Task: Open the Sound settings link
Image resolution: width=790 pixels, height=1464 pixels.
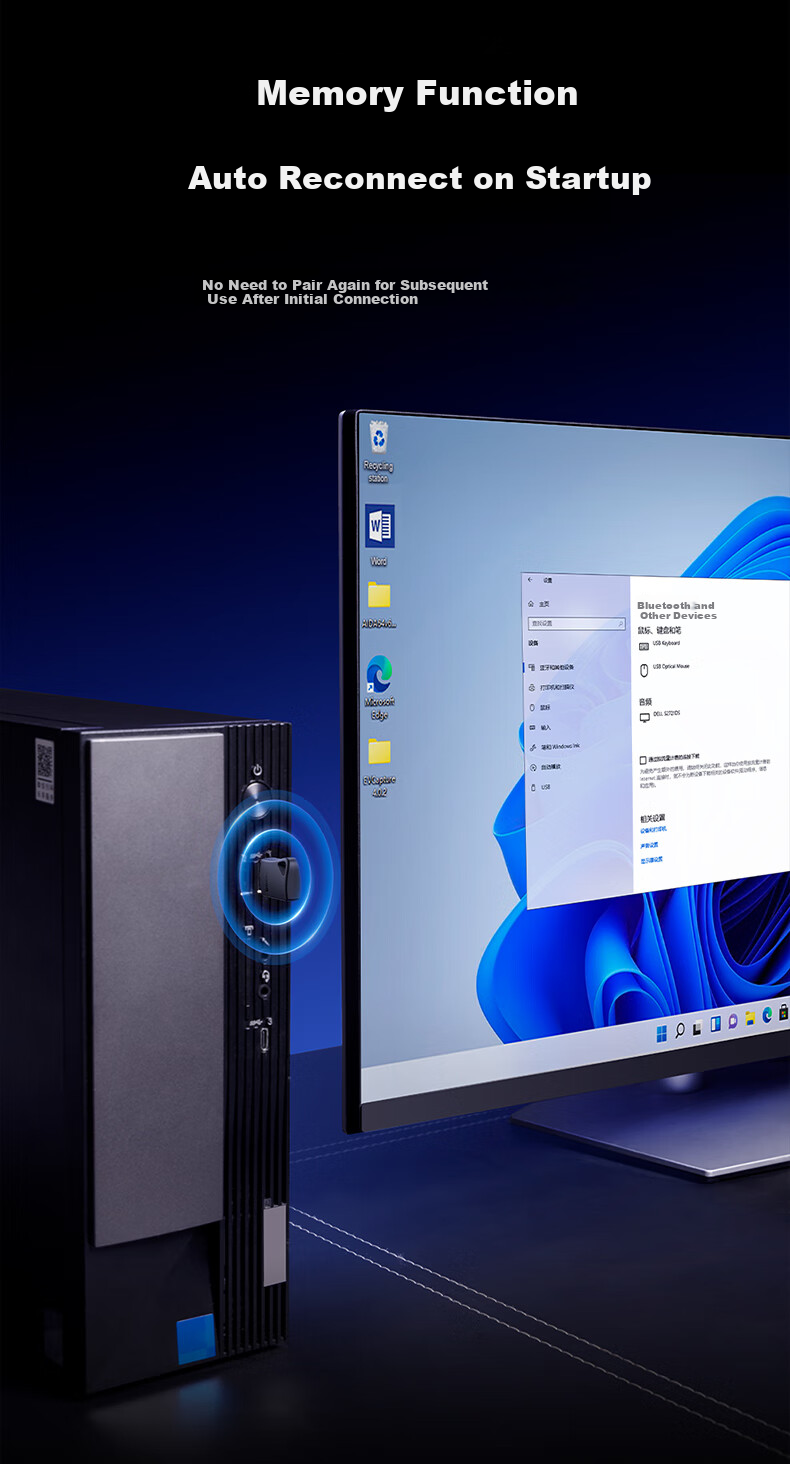Action: pos(650,845)
